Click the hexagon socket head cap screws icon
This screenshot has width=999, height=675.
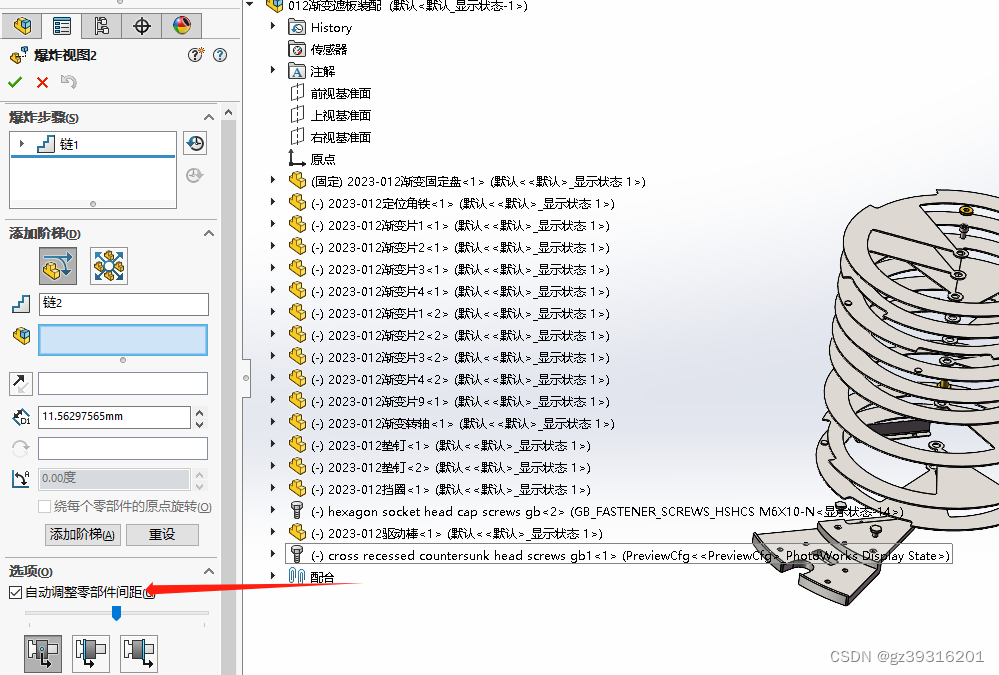[x=297, y=511]
